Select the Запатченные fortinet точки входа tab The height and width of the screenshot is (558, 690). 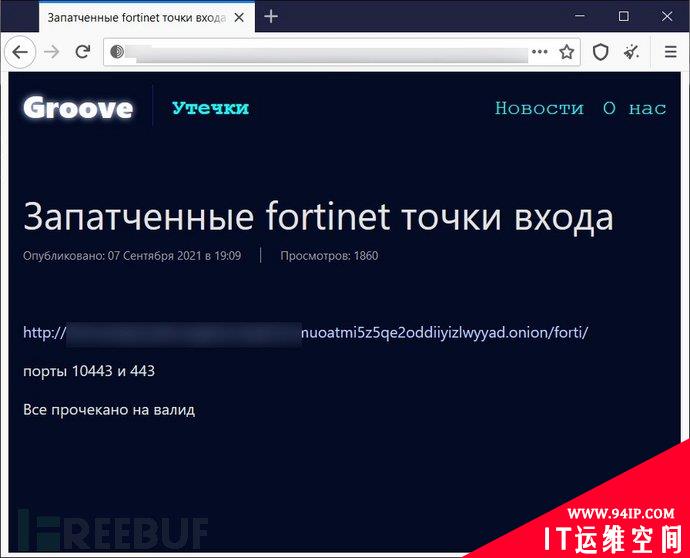coord(147,18)
